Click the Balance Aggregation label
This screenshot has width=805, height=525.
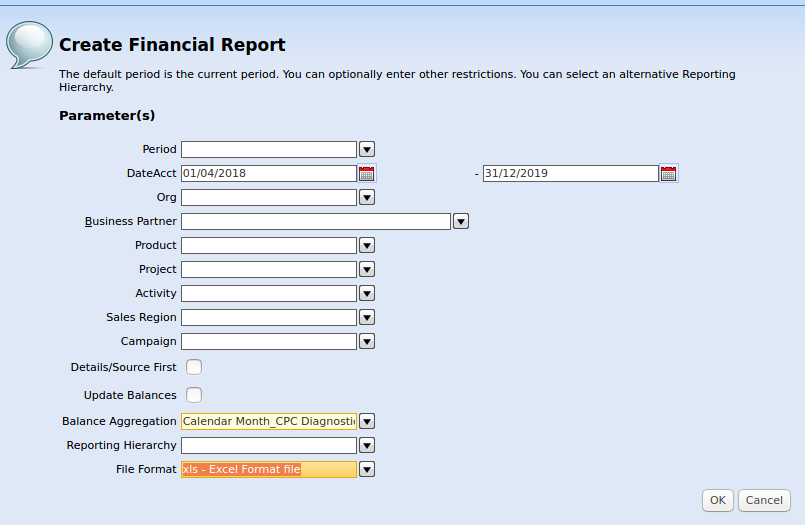[119, 421]
